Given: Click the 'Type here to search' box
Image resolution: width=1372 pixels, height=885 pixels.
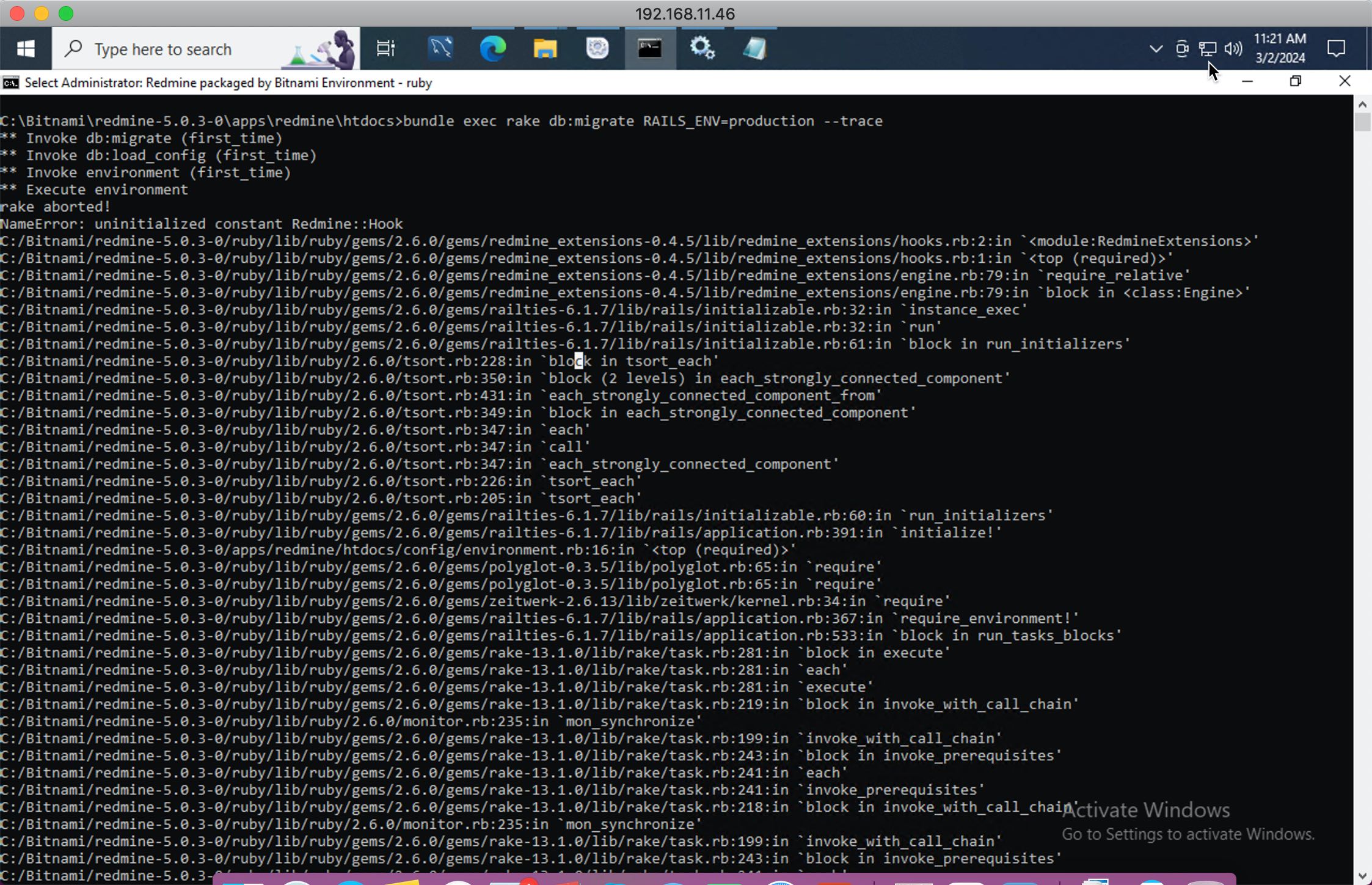Looking at the screenshot, I should click(x=206, y=48).
